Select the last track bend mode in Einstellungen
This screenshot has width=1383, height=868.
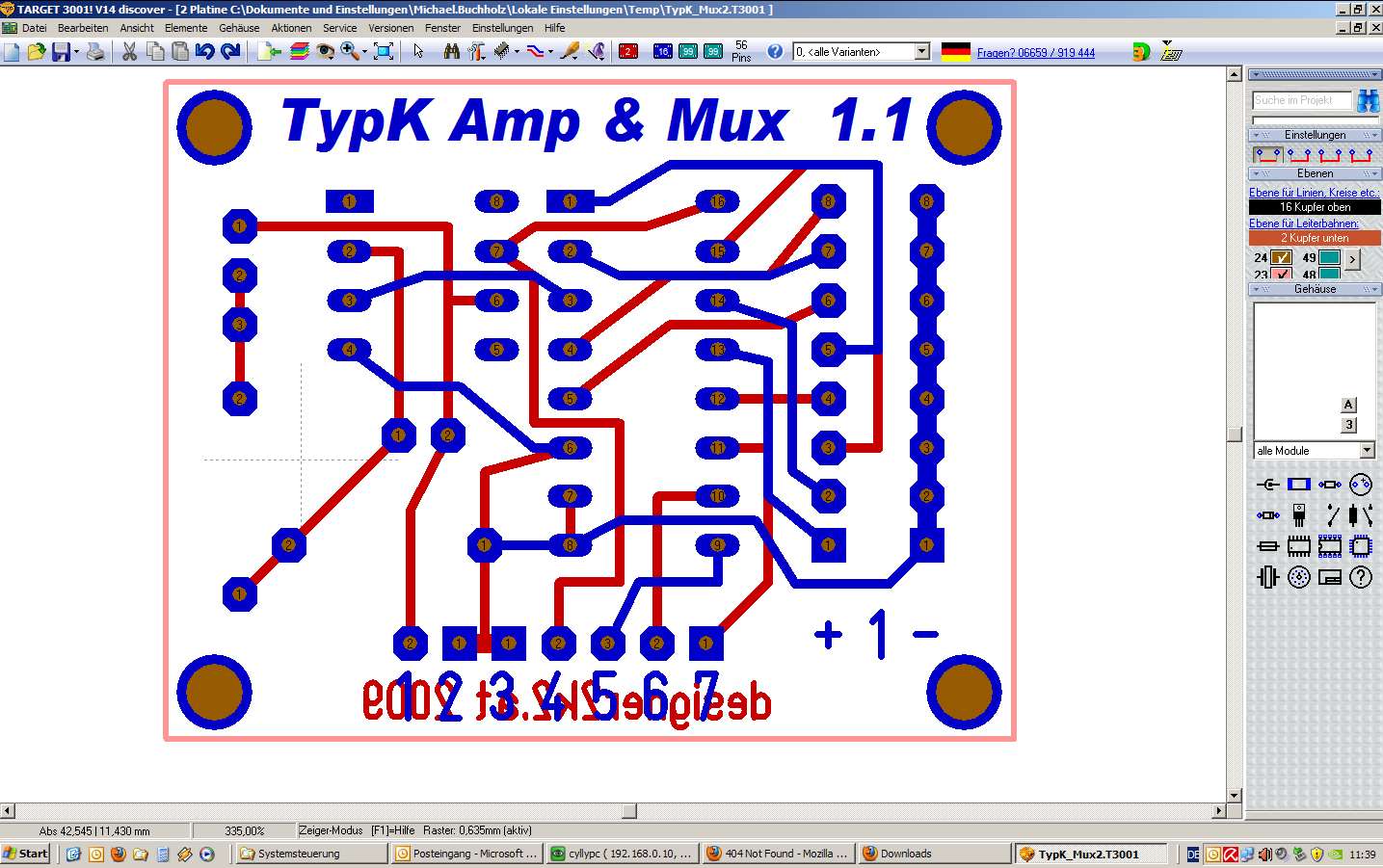click(x=1360, y=154)
